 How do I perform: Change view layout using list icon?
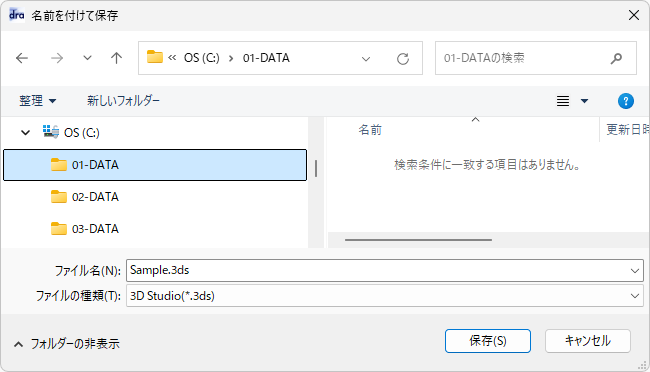[563, 101]
